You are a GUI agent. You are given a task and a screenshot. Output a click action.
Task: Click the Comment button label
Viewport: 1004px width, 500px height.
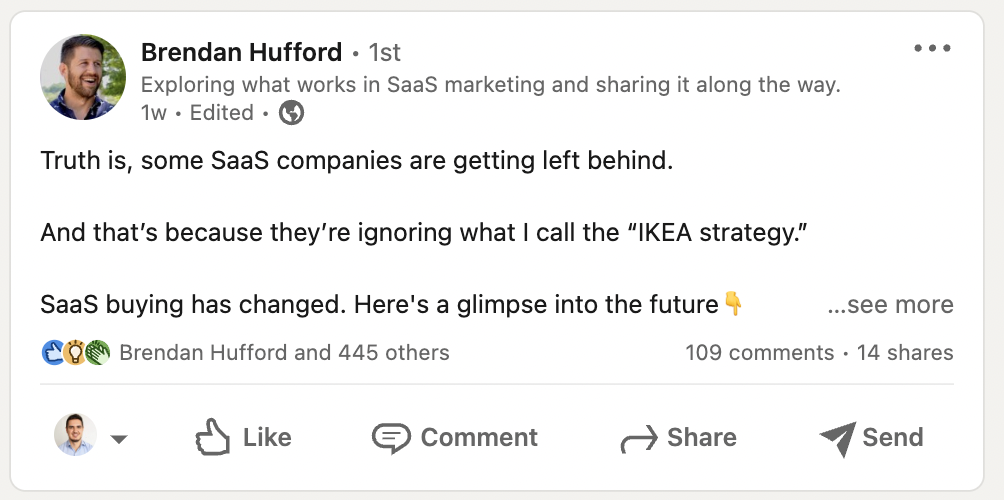point(479,438)
